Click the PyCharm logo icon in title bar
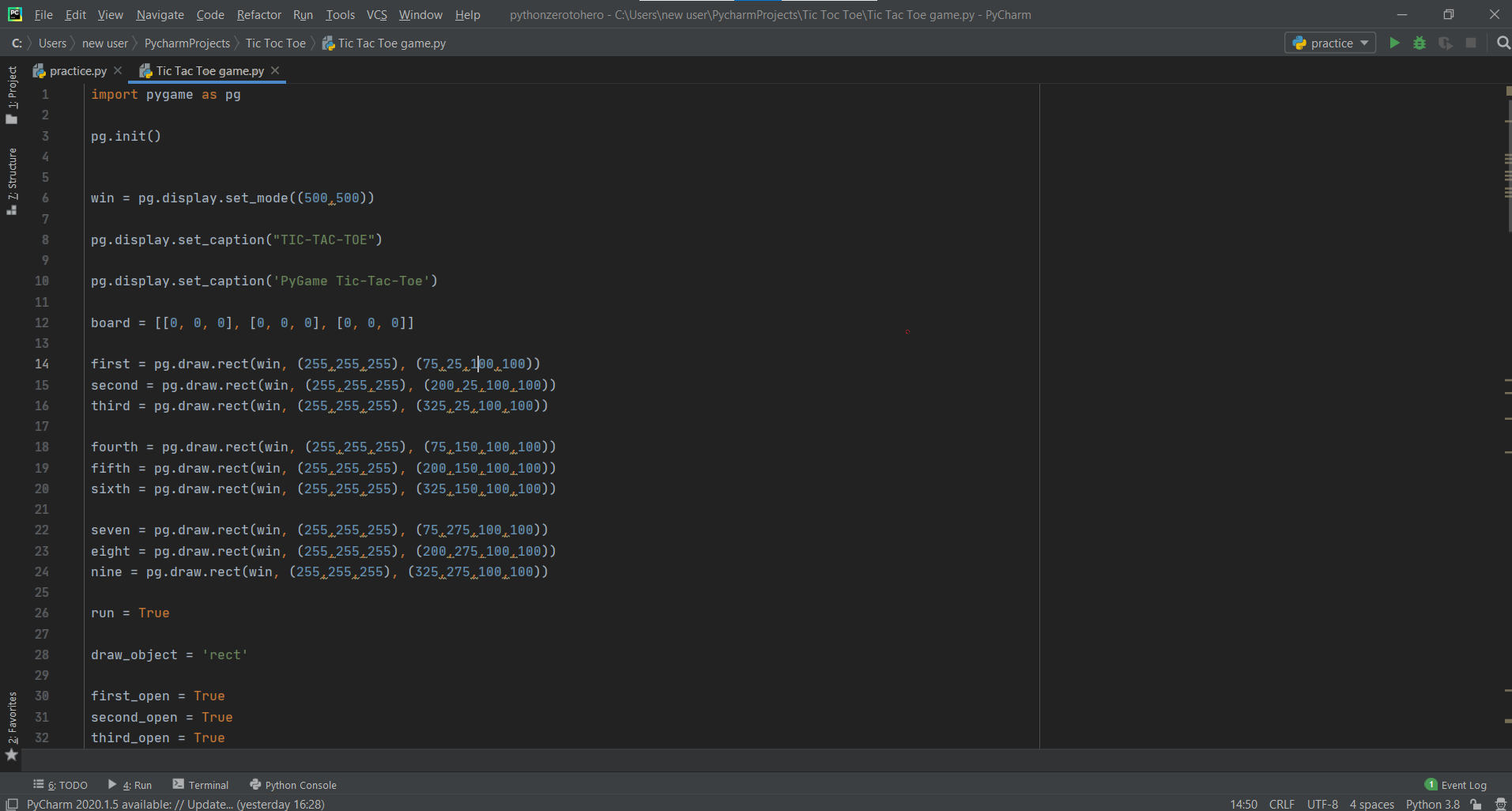The height and width of the screenshot is (811, 1512). click(x=14, y=14)
